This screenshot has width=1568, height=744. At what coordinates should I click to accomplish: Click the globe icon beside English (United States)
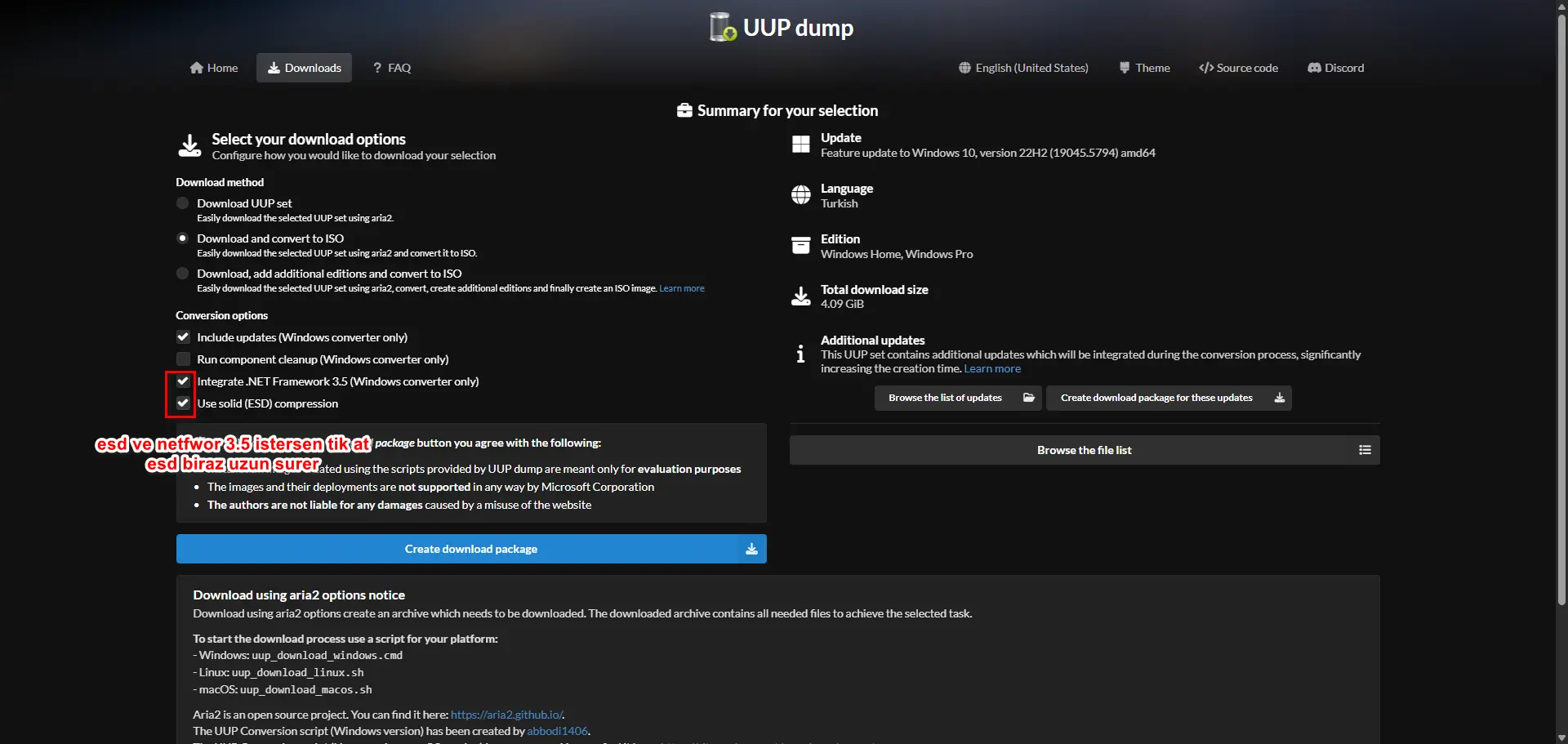click(x=964, y=68)
